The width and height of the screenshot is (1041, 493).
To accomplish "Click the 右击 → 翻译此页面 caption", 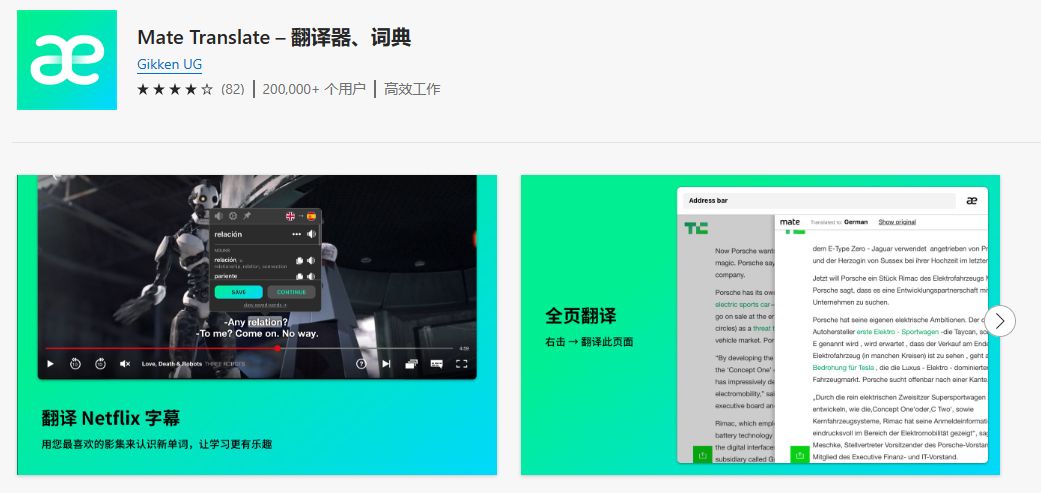I will pos(589,342).
